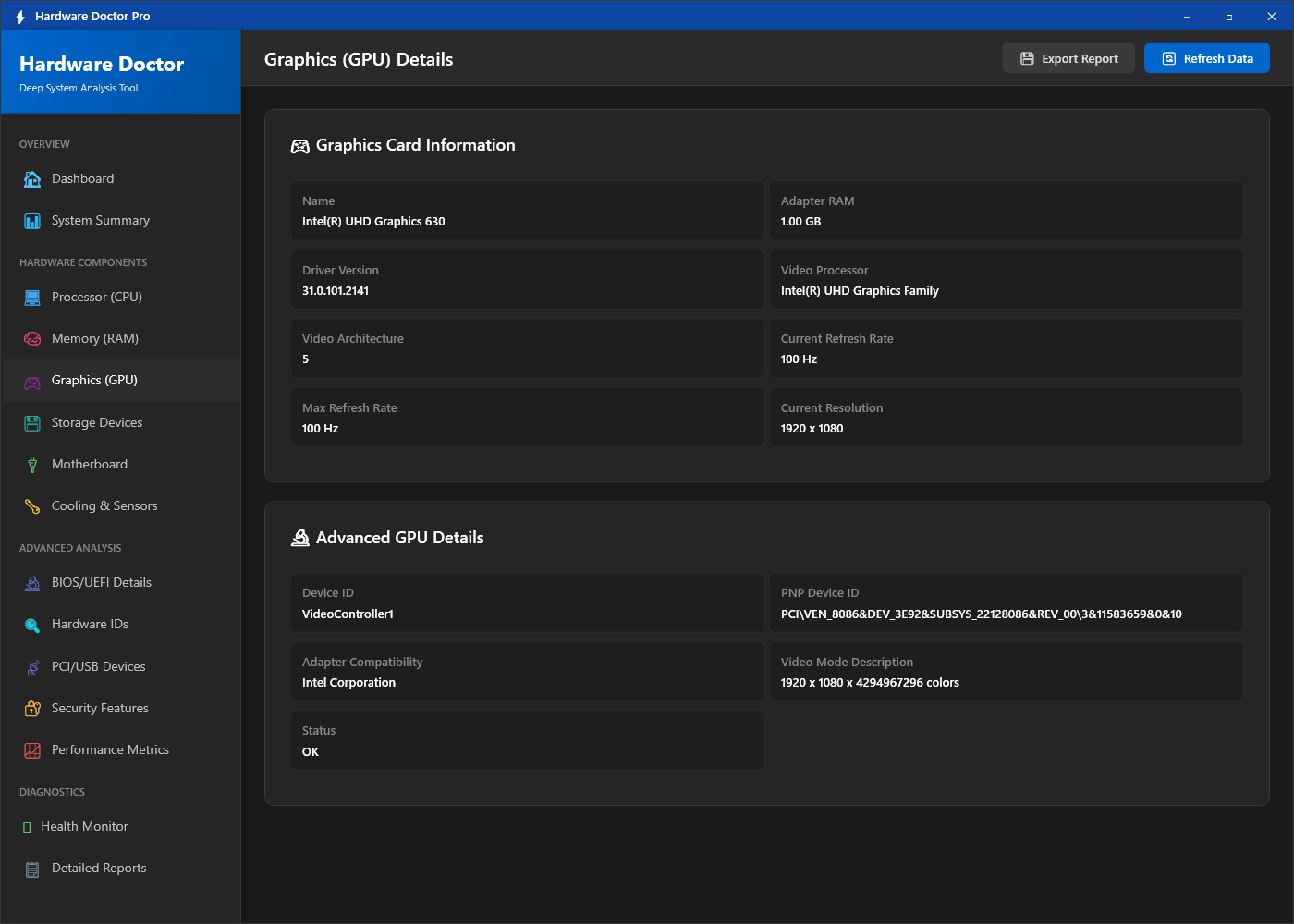
Task: Click the BIOS/UEFI Details microscope icon
Action: click(x=32, y=583)
